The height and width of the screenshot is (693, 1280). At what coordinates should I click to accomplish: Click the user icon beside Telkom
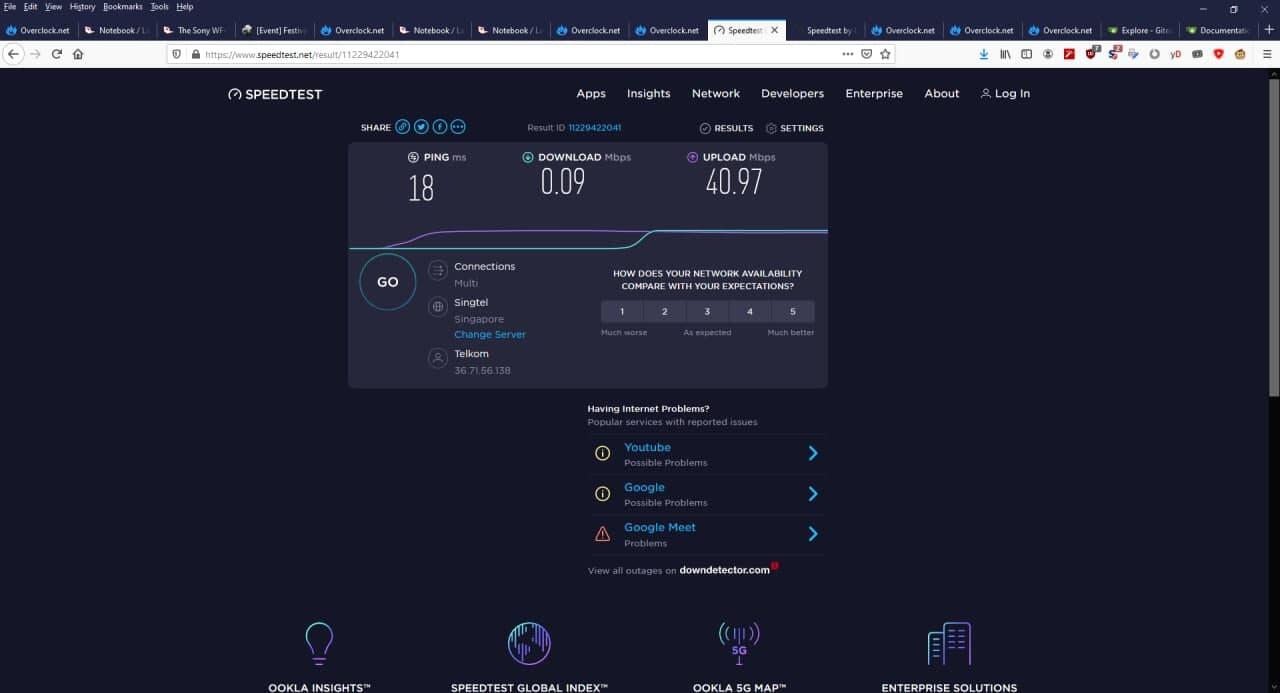[437, 358]
